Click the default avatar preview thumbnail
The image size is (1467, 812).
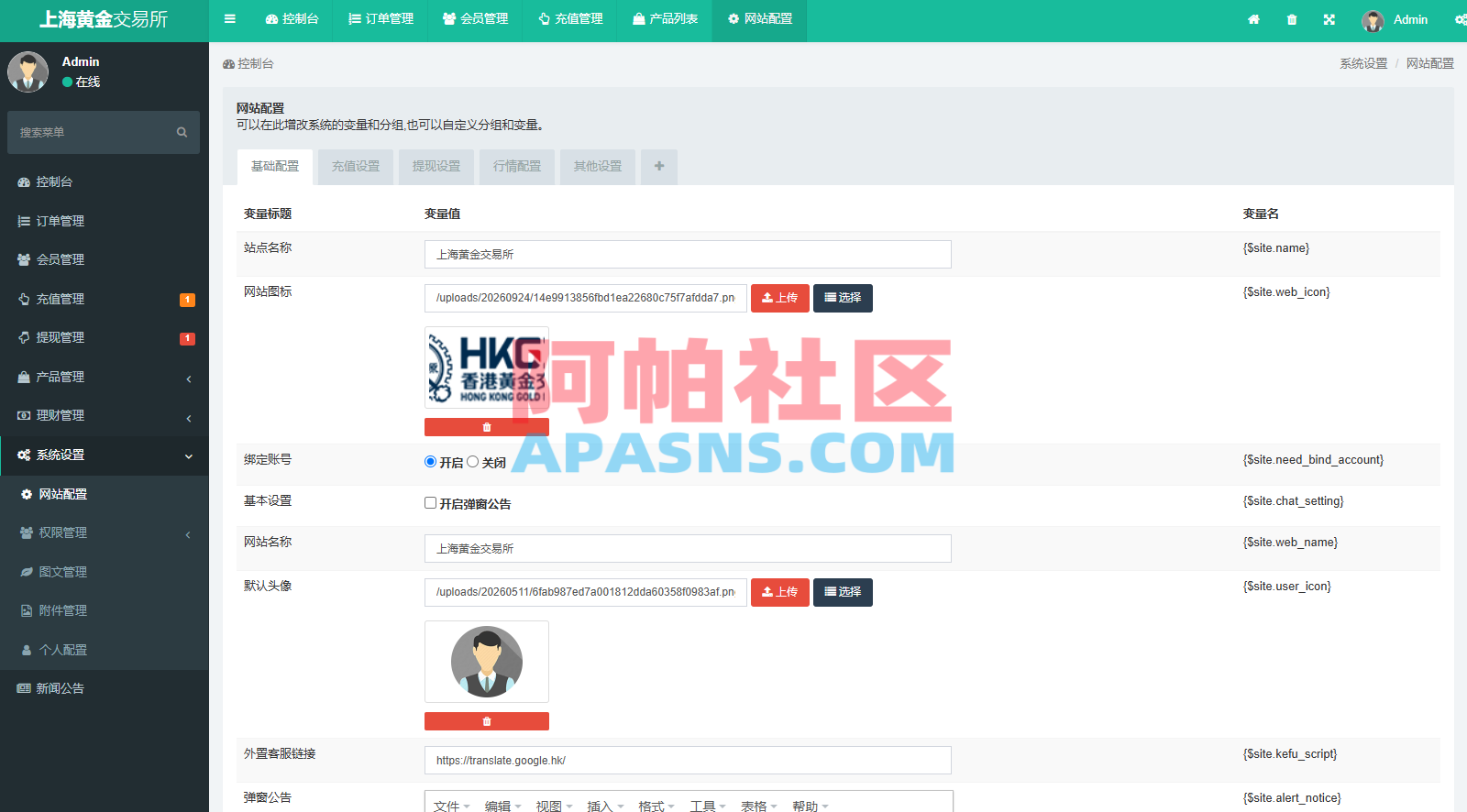[x=487, y=662]
